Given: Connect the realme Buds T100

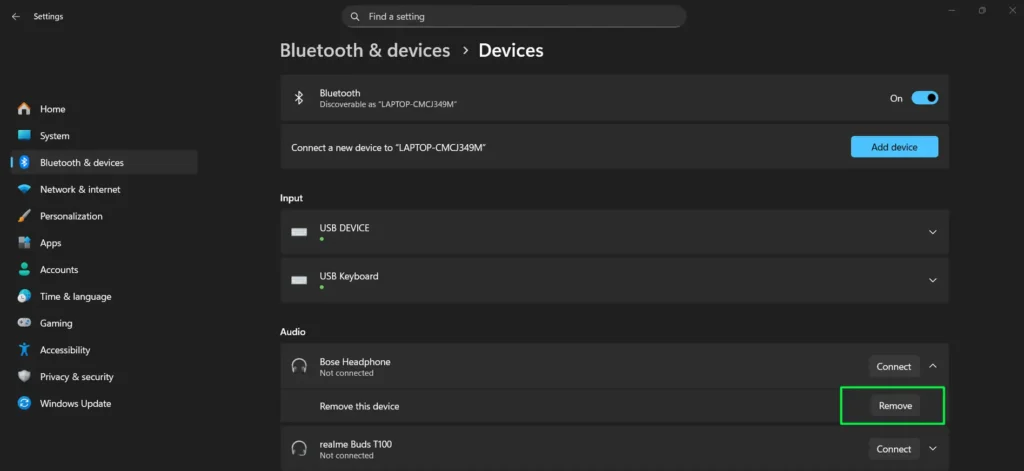Looking at the screenshot, I should point(893,449).
